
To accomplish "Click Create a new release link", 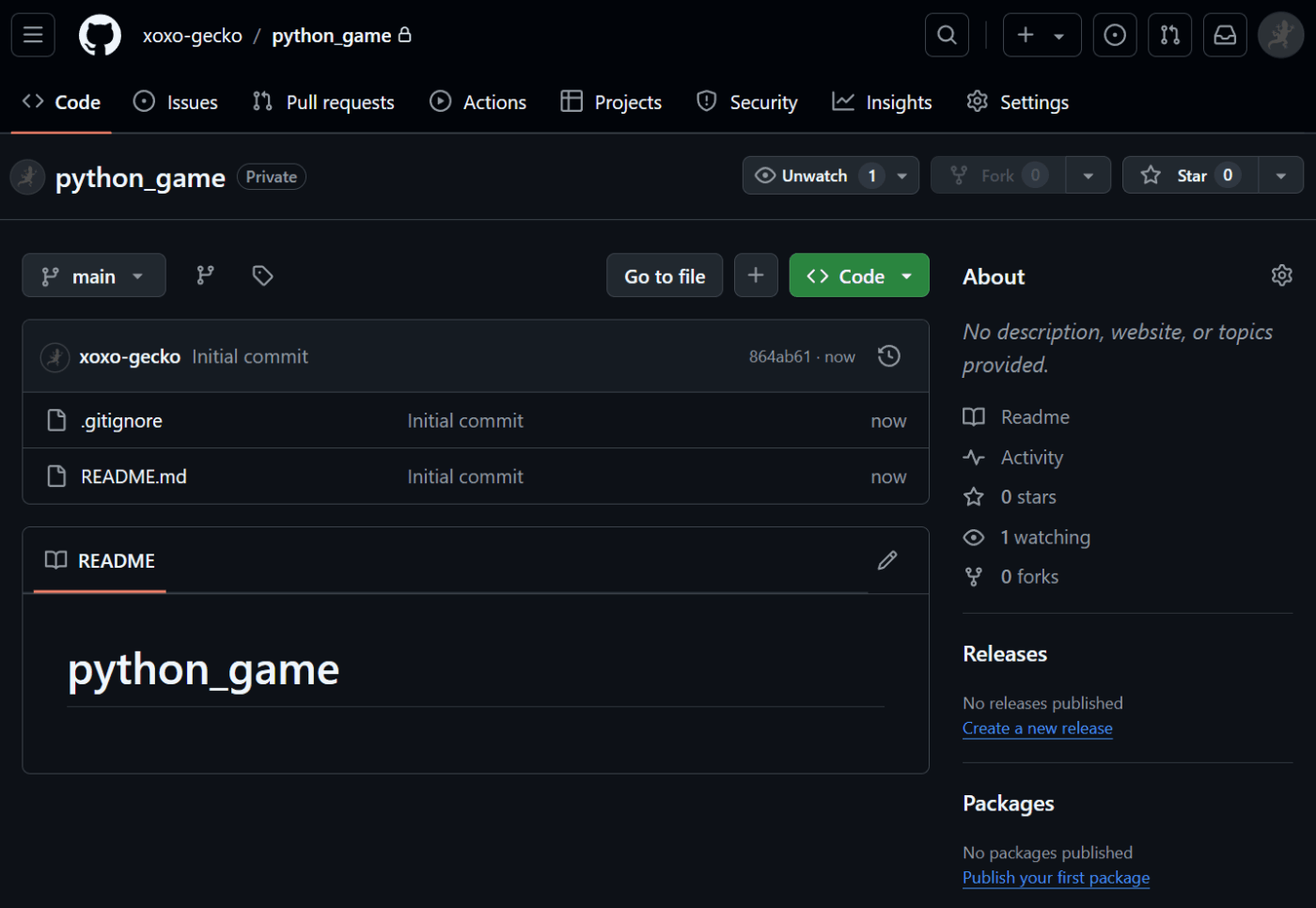I will (1038, 728).
